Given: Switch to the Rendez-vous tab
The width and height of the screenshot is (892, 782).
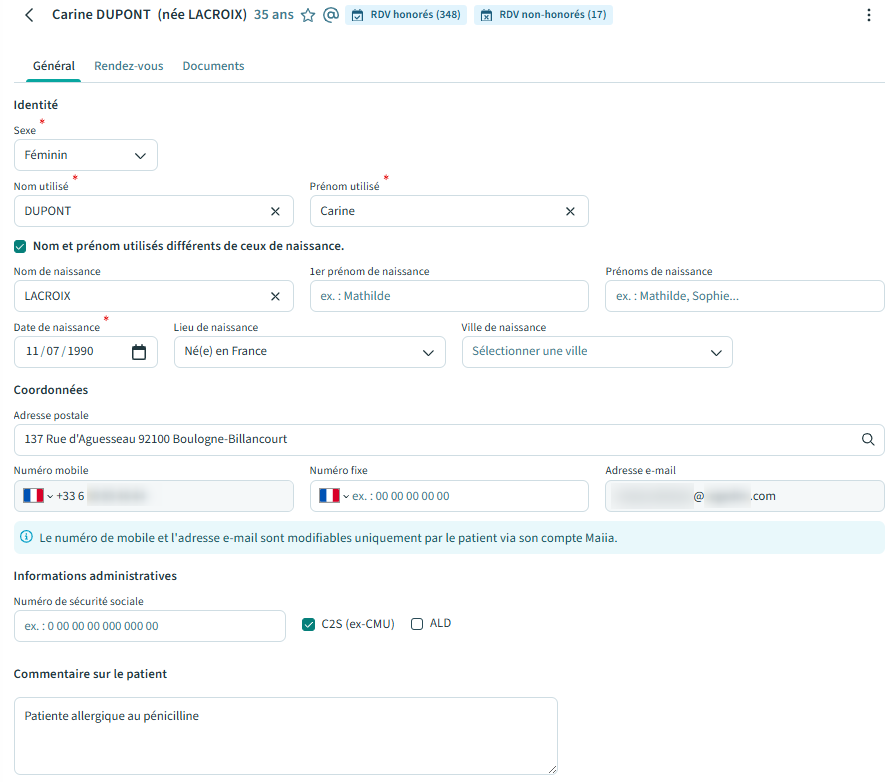Looking at the screenshot, I should 128,66.
